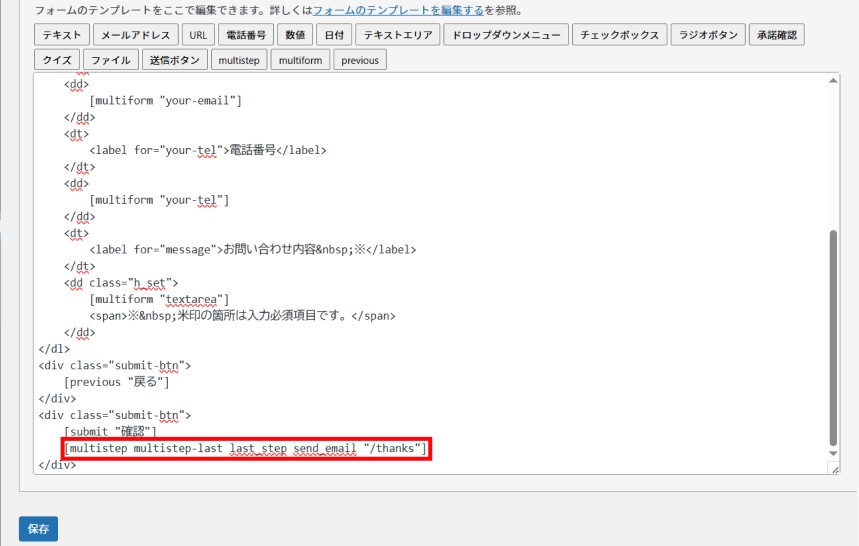
Task: Click the テキスト tag button
Action: click(x=62, y=35)
